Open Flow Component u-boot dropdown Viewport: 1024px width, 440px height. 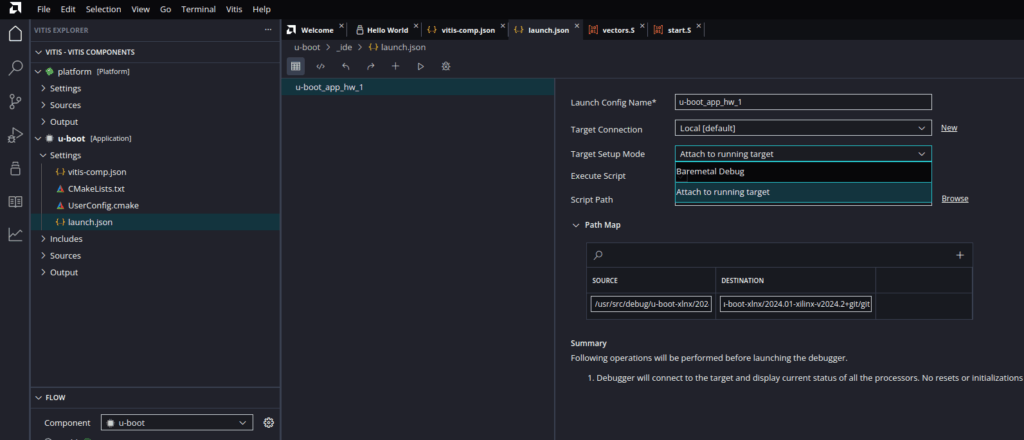[177, 423]
